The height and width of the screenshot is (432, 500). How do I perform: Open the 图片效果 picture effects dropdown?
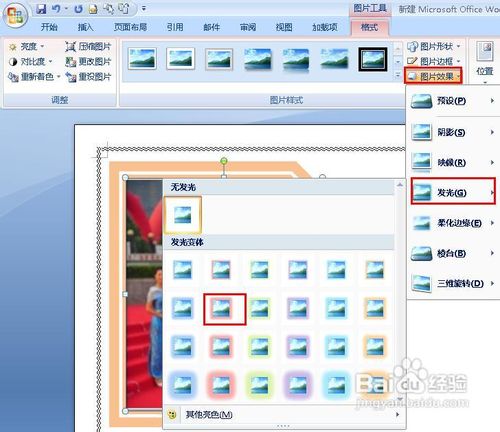coord(433,77)
